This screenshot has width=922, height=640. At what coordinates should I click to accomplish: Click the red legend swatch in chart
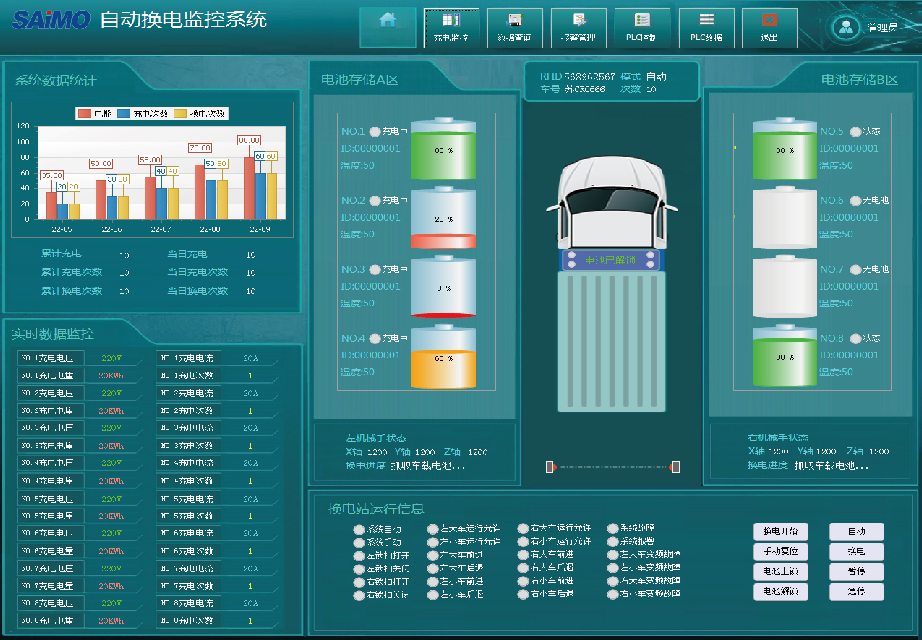85,114
